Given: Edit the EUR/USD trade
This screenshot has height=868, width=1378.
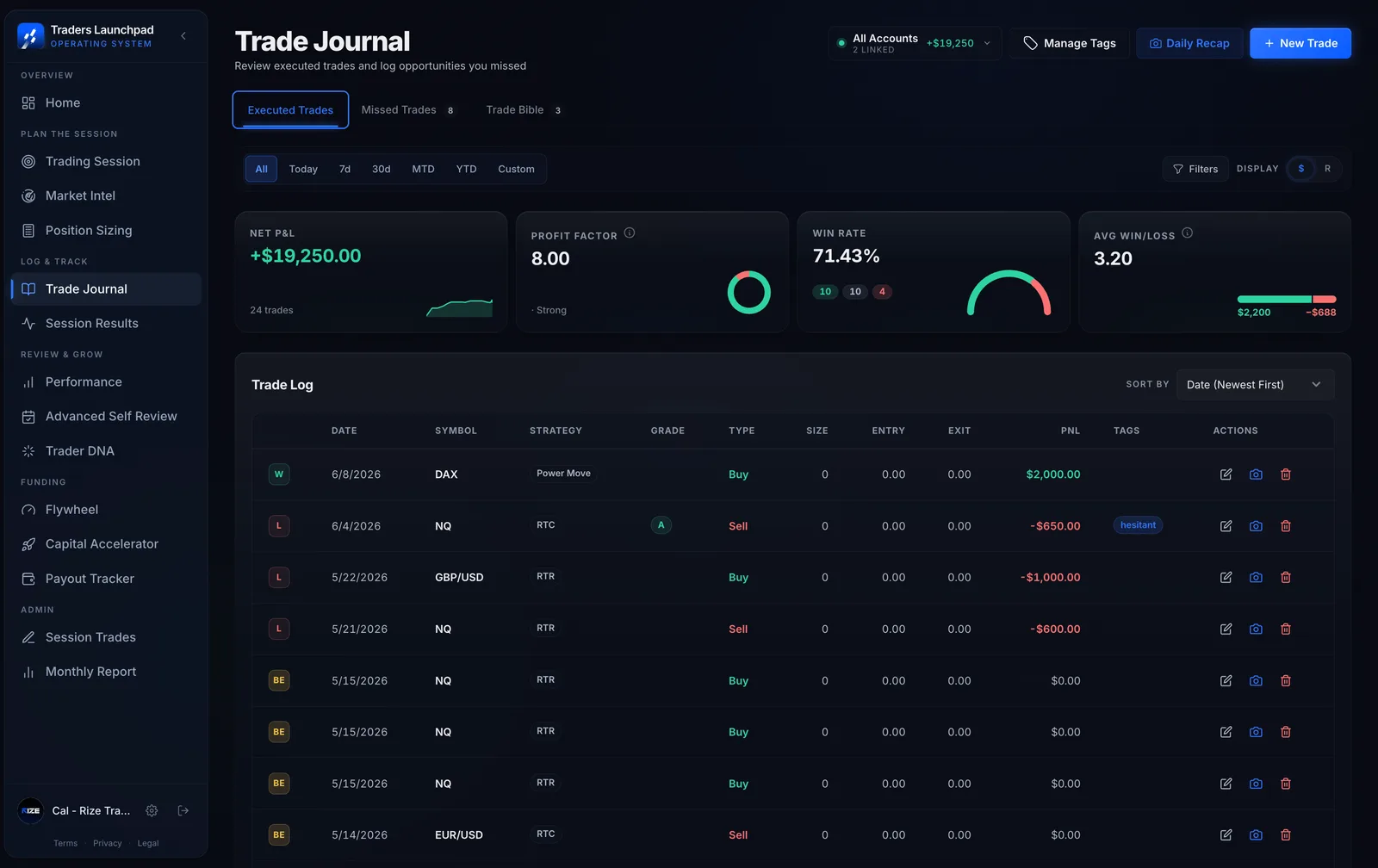Looking at the screenshot, I should point(1226,835).
